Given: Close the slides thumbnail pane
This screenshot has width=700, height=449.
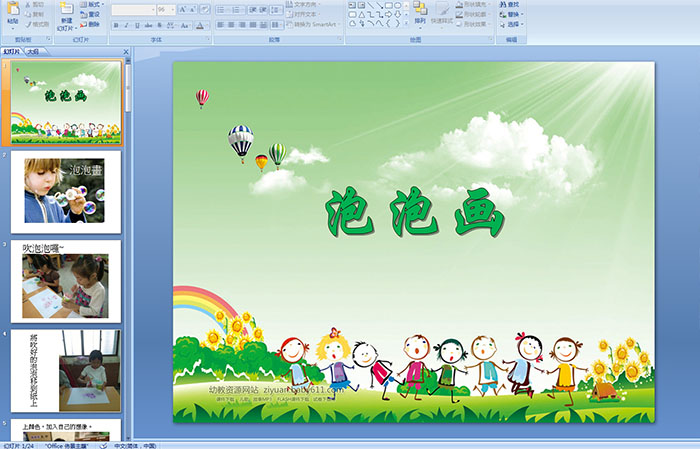Looking at the screenshot, I should click(126, 52).
